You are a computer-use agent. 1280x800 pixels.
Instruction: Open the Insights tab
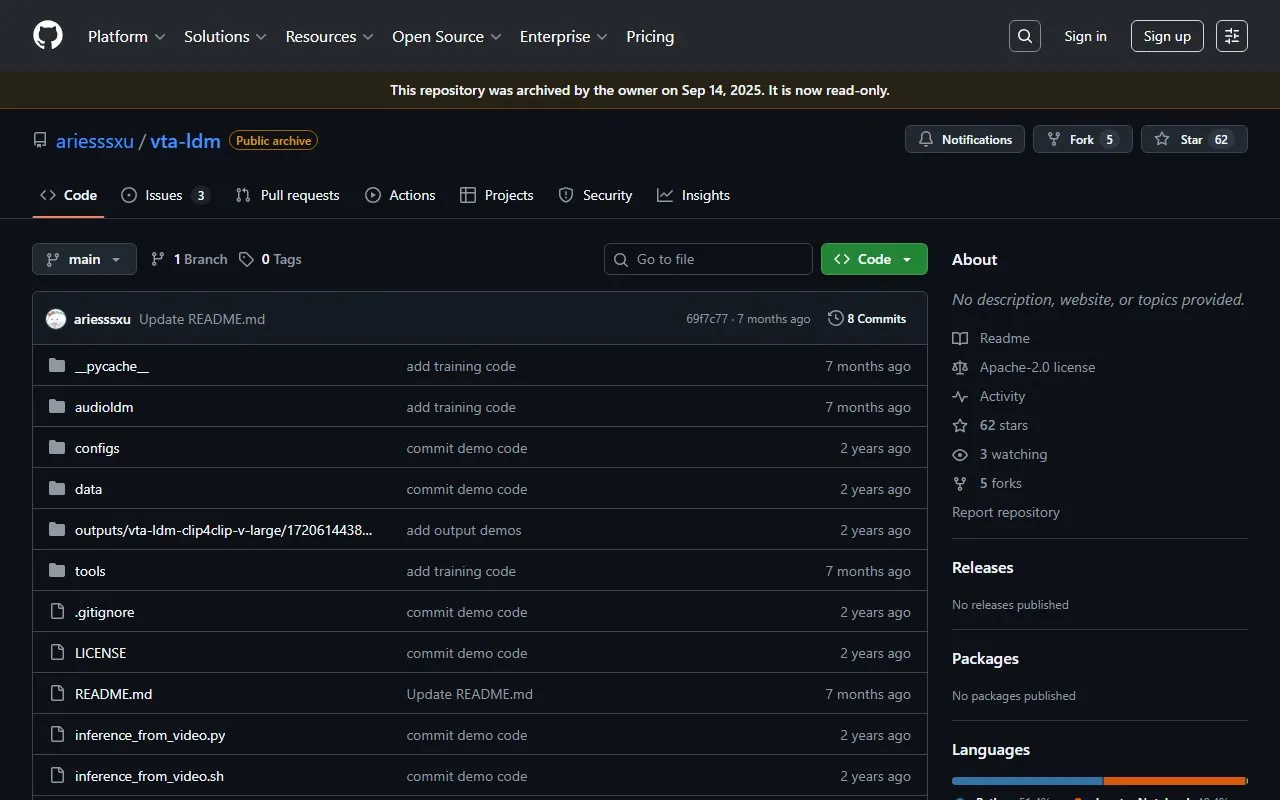pyautogui.click(x=693, y=195)
